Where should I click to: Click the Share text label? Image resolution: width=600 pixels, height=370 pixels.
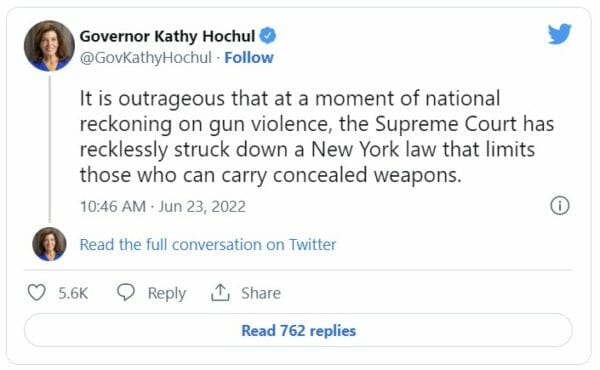click(261, 293)
